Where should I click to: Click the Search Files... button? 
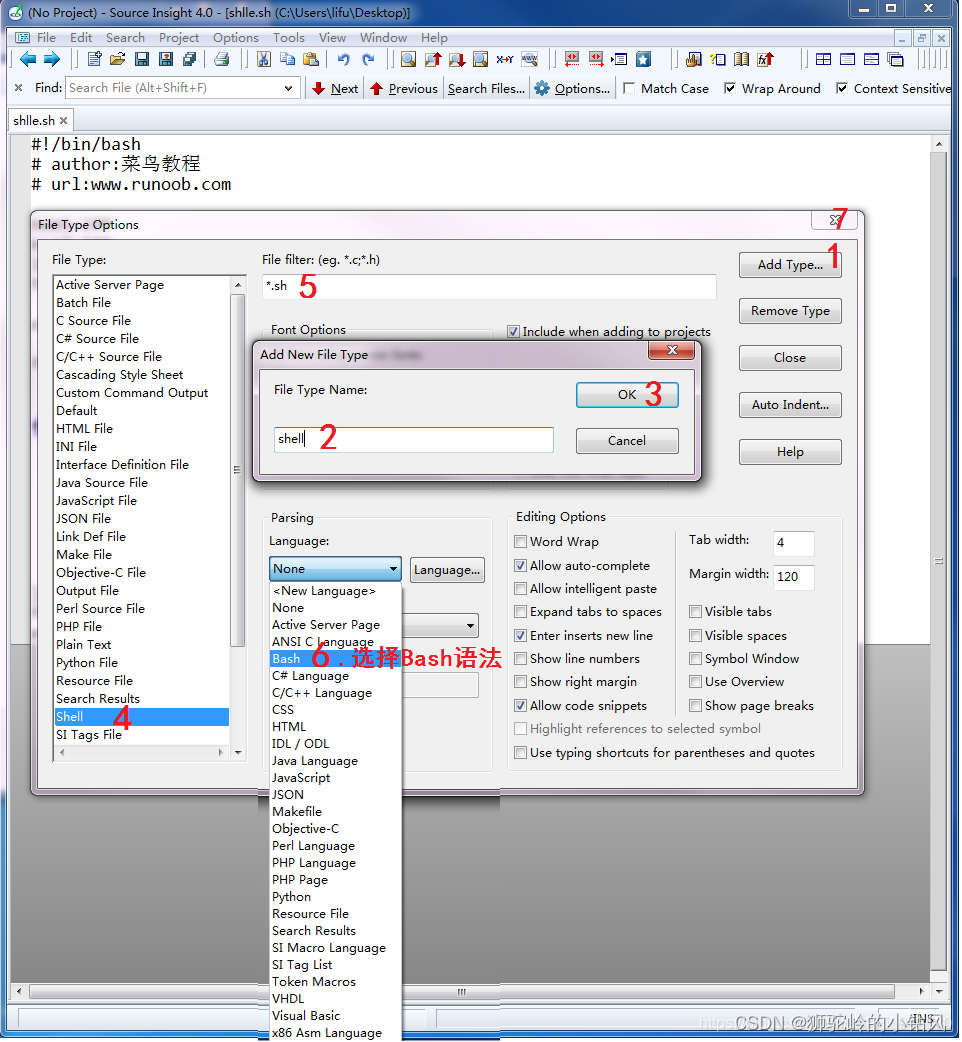pos(486,88)
